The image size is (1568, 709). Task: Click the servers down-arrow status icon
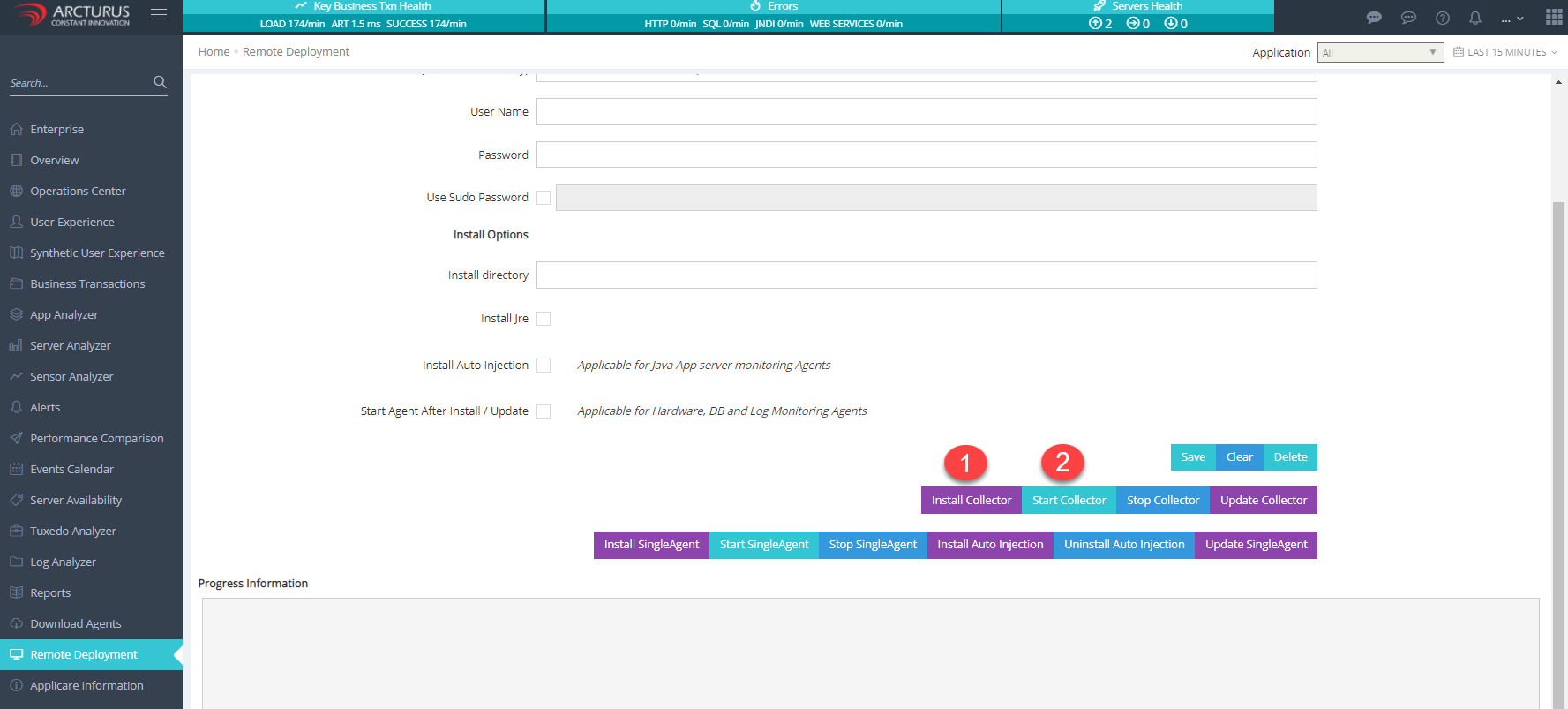tap(1170, 23)
